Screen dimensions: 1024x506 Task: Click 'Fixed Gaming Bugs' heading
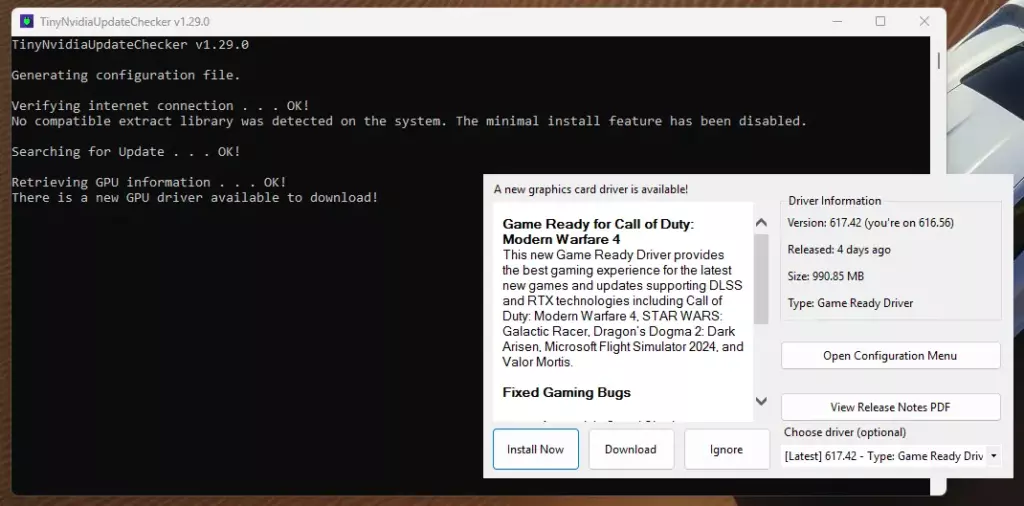[566, 392]
